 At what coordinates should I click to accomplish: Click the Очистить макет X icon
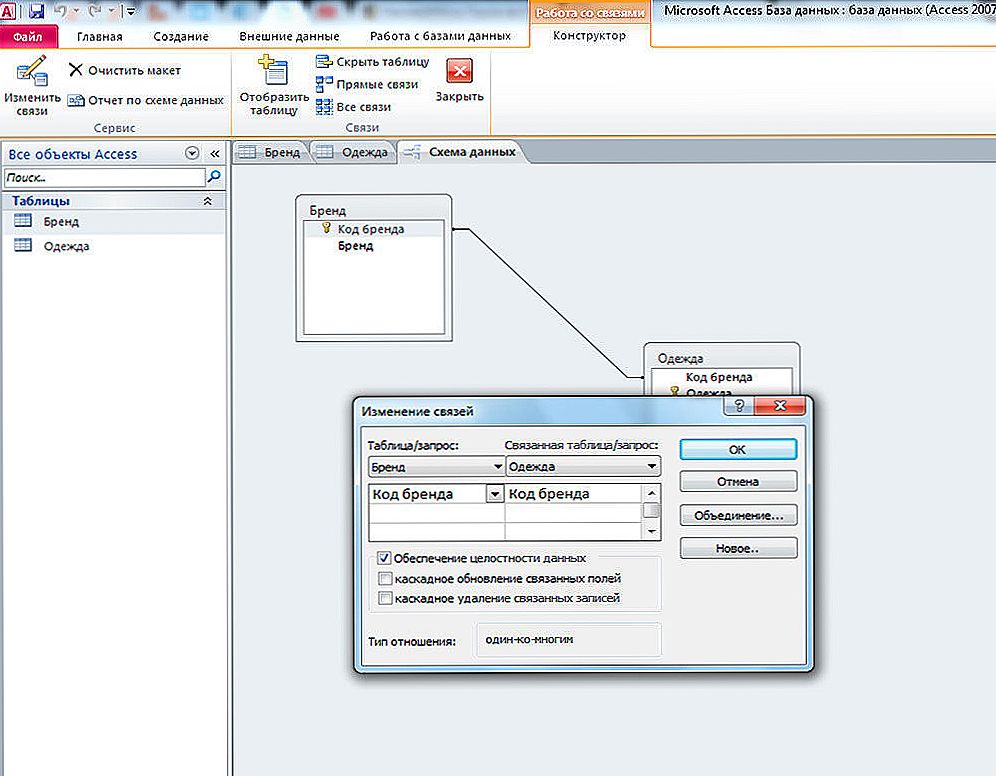(x=76, y=70)
